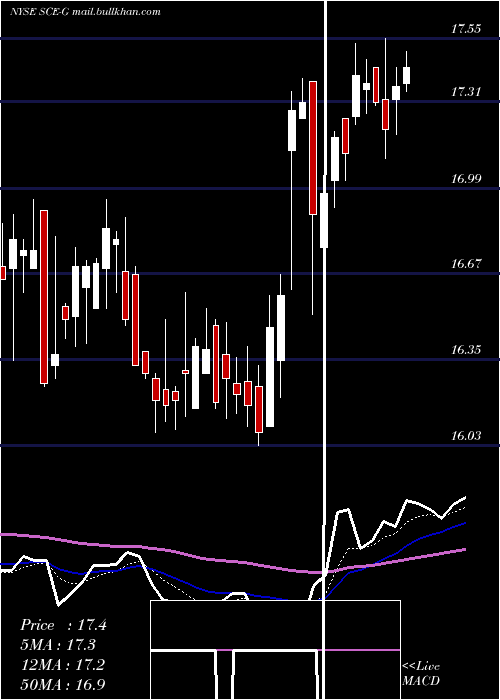
Task: Click the <<Live MACD label
Action: click(421, 673)
